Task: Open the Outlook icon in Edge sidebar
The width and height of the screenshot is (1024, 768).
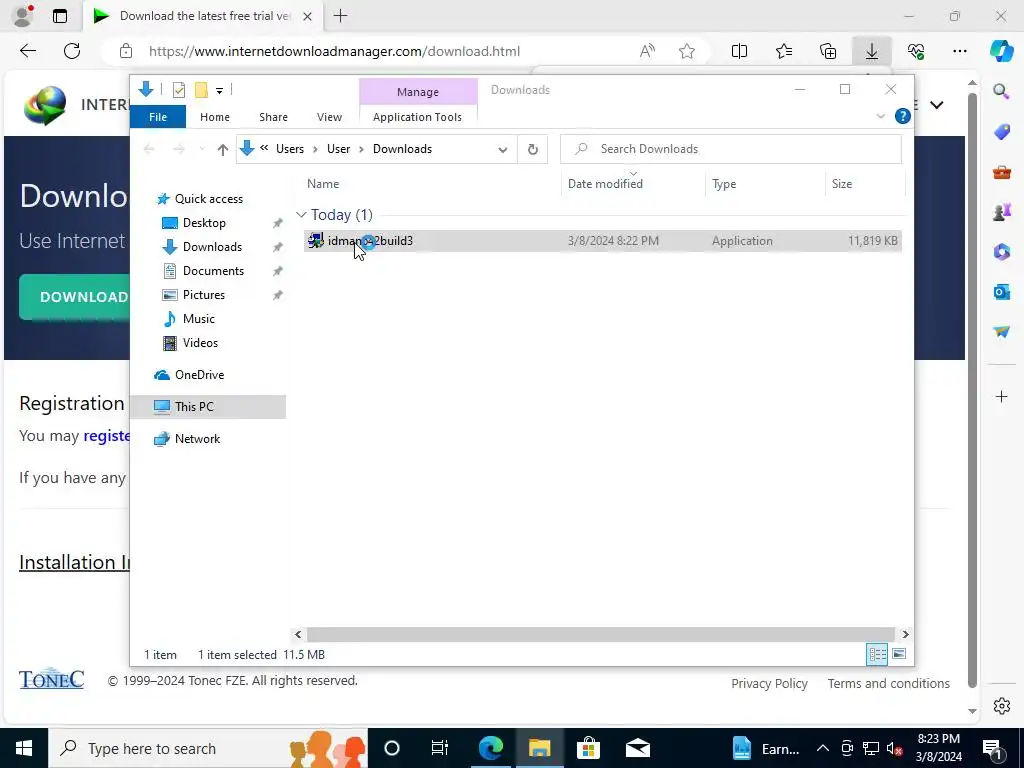Action: [x=1001, y=292]
